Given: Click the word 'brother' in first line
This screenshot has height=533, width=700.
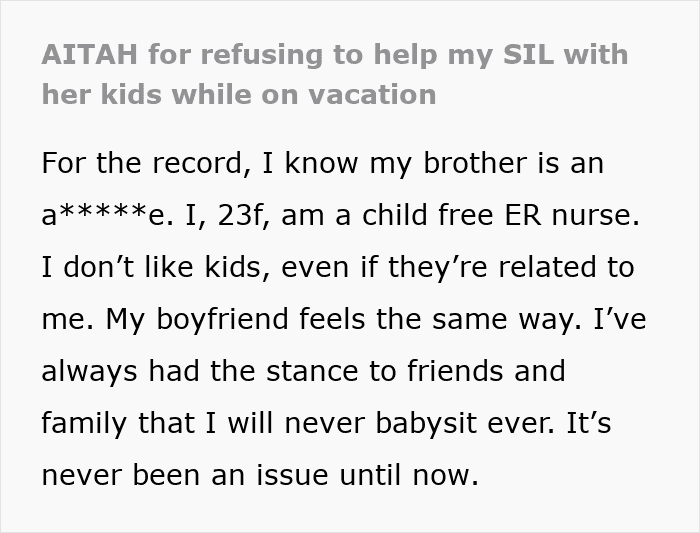Looking at the screenshot, I should pos(475,162).
